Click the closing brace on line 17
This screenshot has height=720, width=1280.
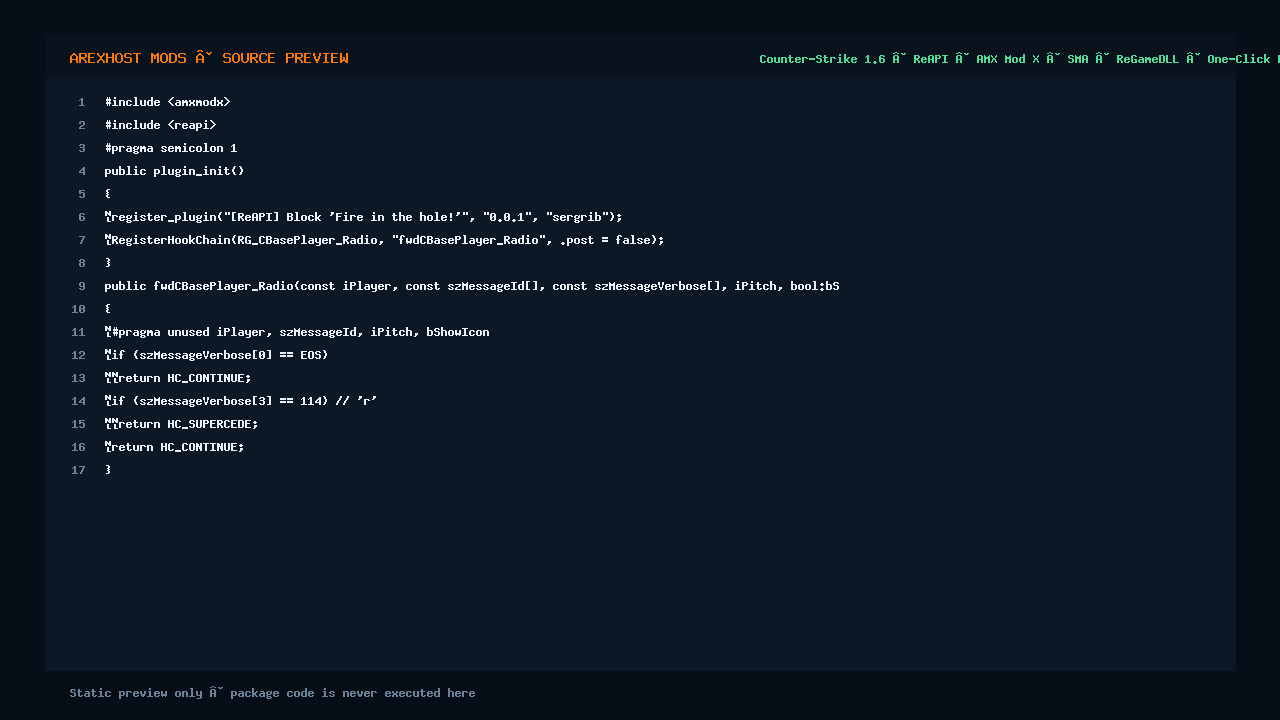coord(108,470)
